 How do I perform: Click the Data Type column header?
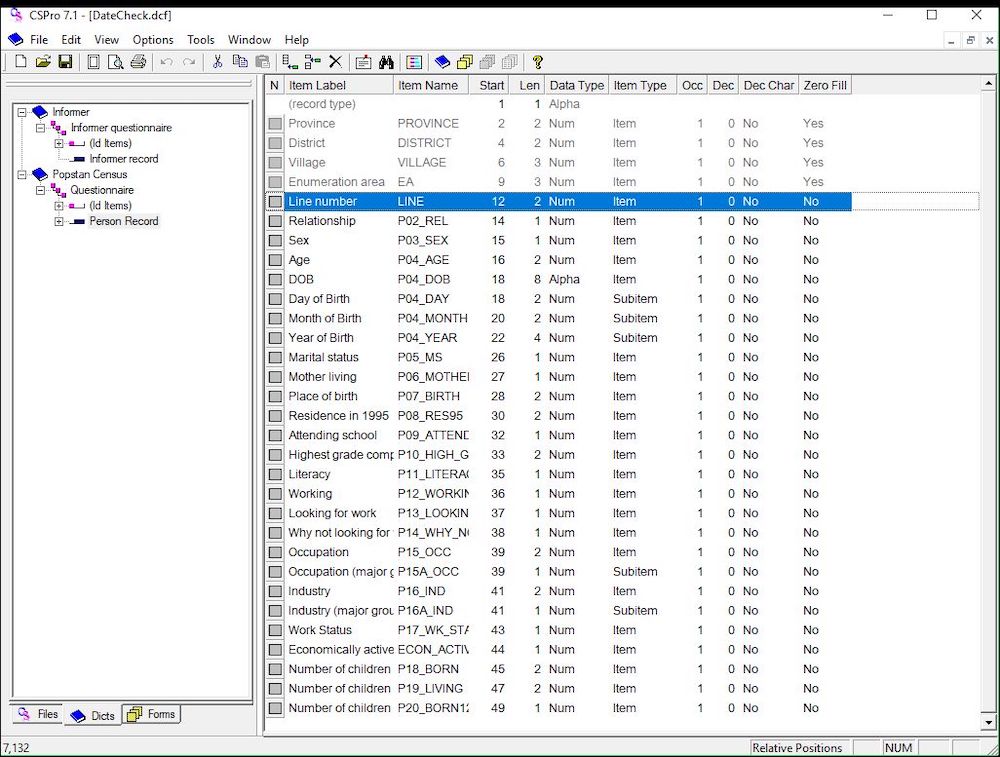tap(577, 85)
